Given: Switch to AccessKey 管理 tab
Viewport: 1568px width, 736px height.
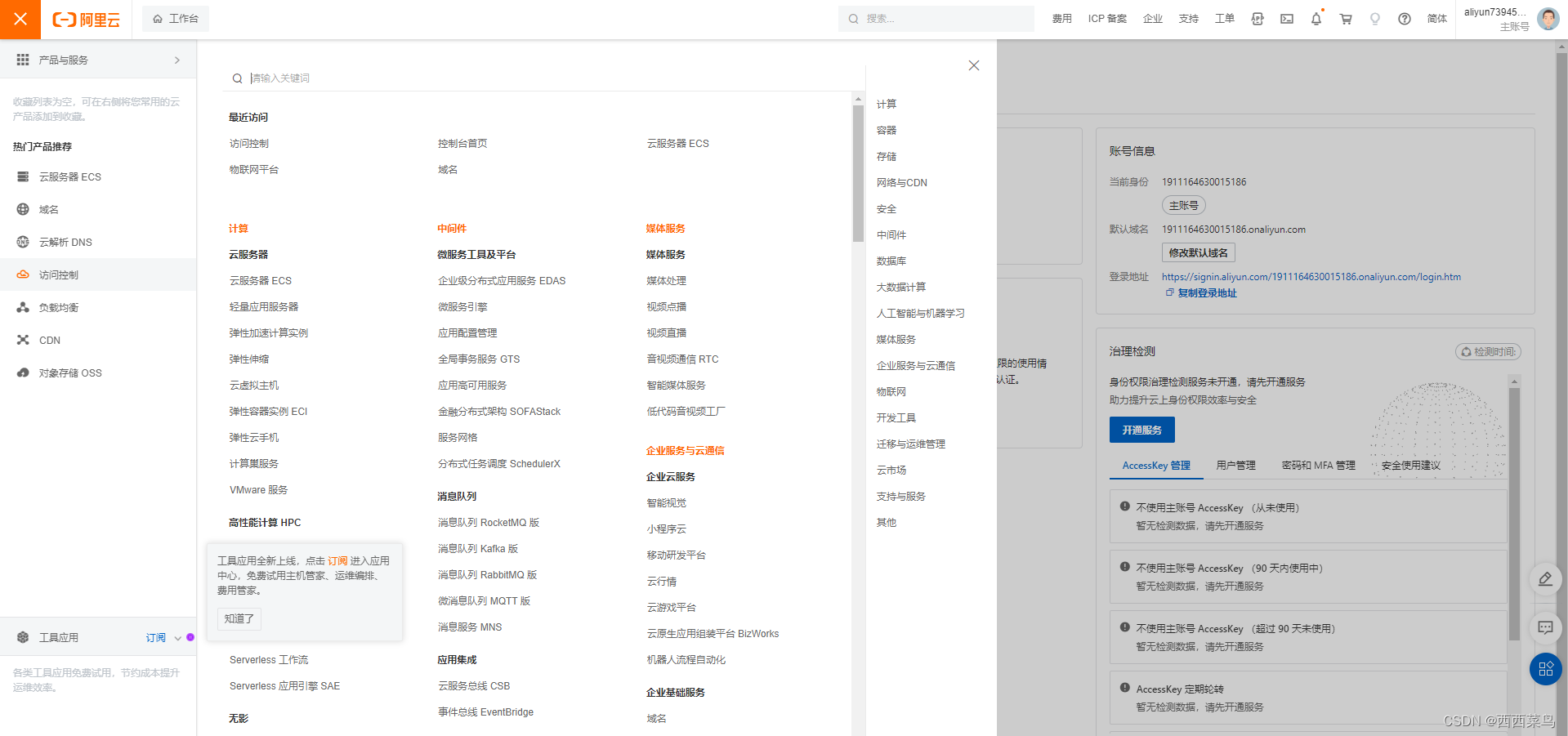Looking at the screenshot, I should (1156, 466).
